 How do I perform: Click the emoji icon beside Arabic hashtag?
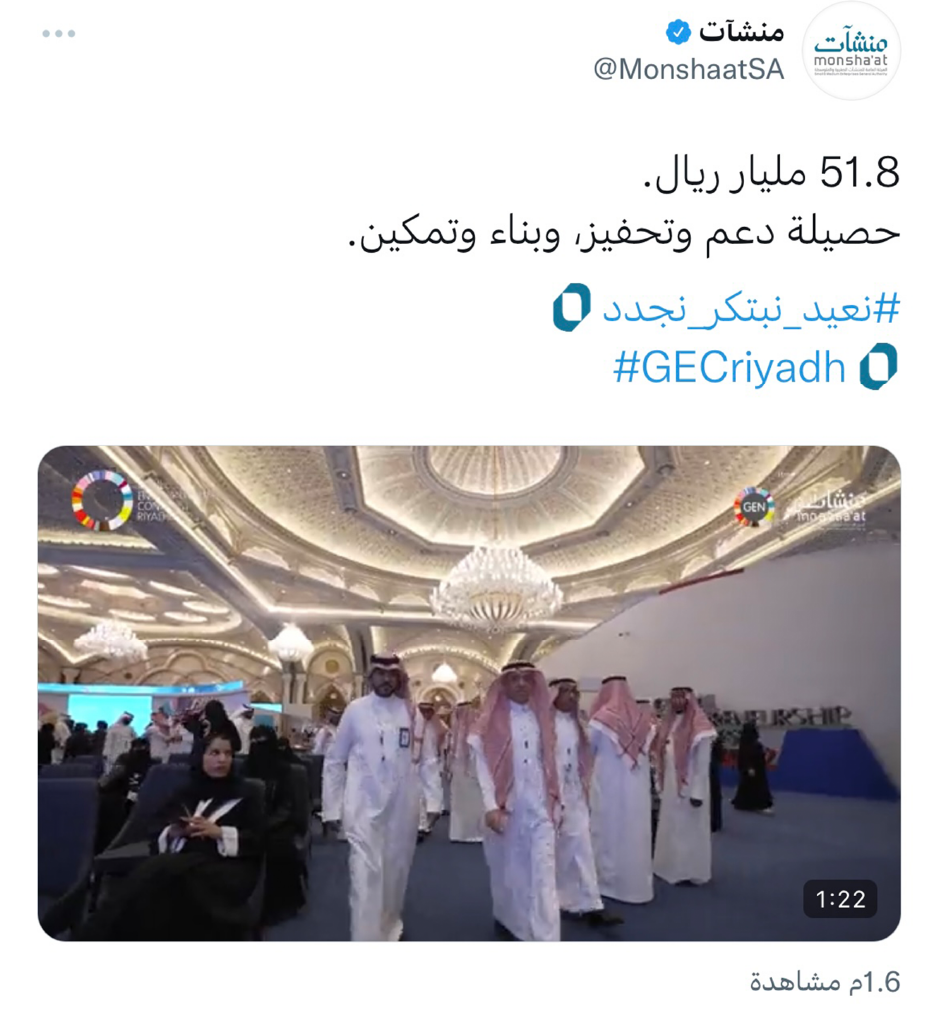(x=572, y=307)
